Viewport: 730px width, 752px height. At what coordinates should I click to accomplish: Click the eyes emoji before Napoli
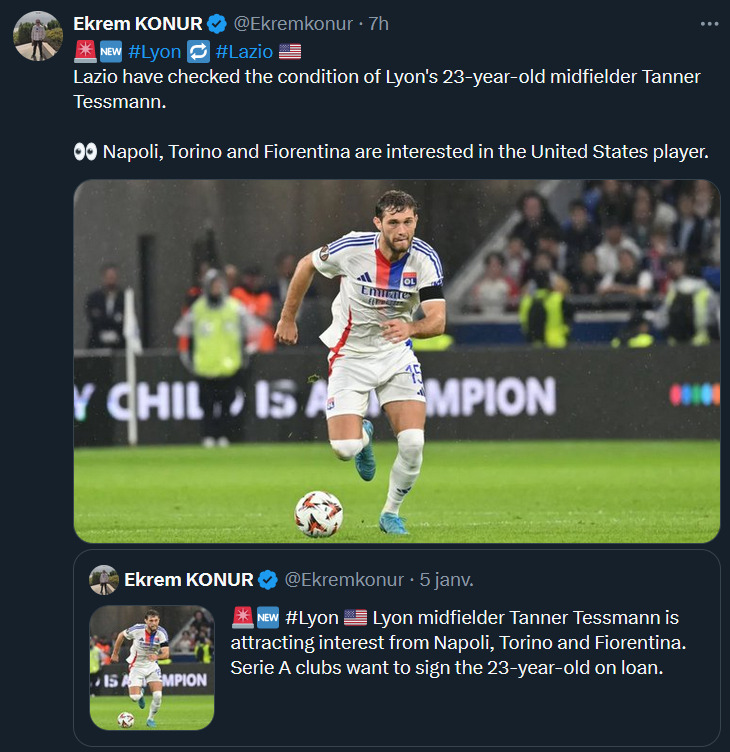(x=85, y=151)
